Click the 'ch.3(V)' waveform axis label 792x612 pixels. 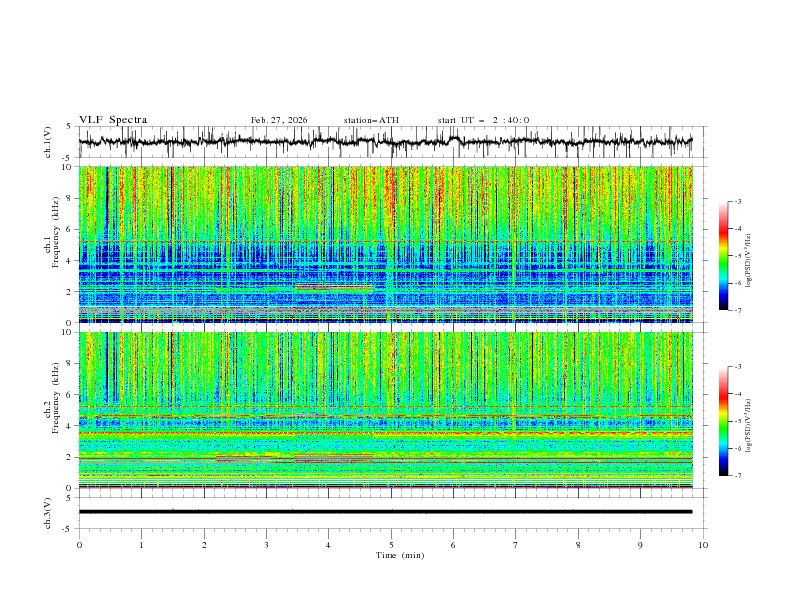[x=48, y=513]
